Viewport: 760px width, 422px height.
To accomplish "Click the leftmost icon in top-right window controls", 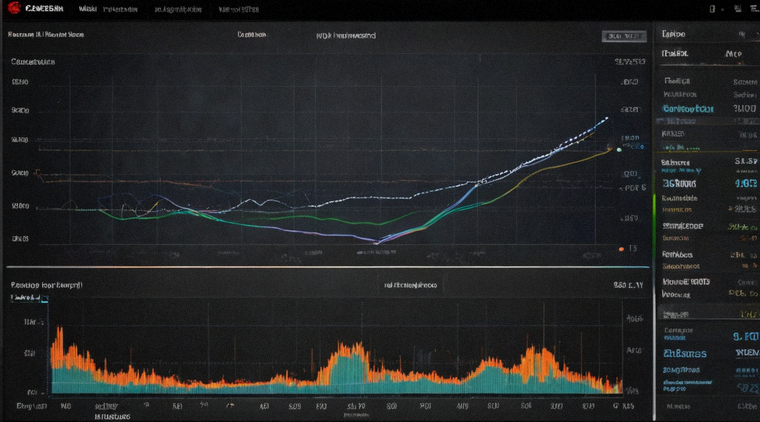I will (712, 9).
